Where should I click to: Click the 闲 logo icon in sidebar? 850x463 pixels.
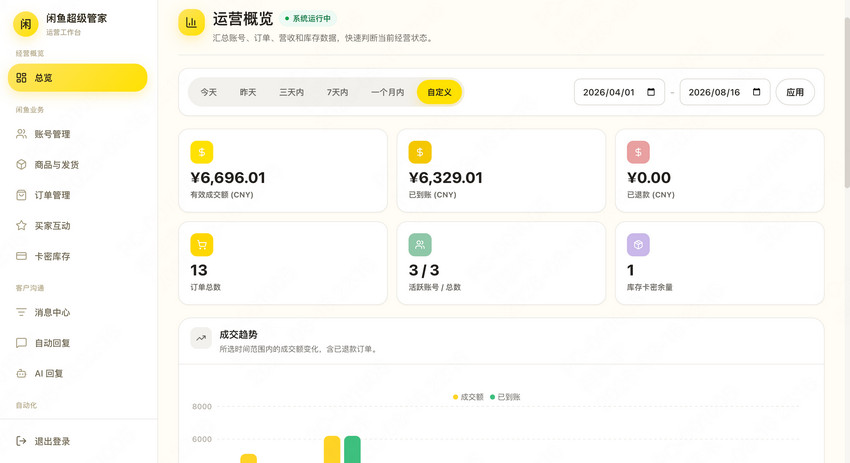(x=25, y=24)
